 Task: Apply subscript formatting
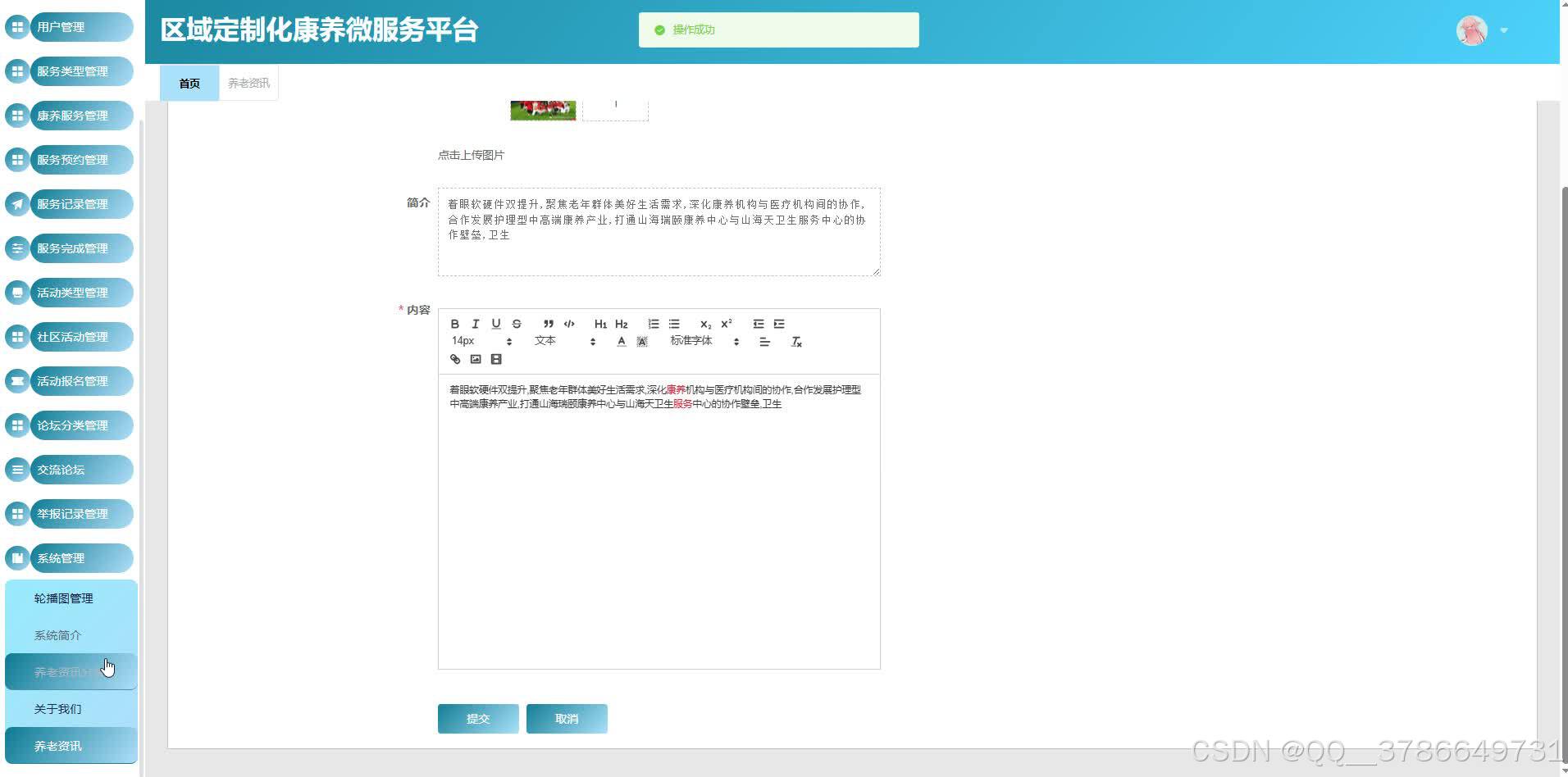[x=705, y=324]
